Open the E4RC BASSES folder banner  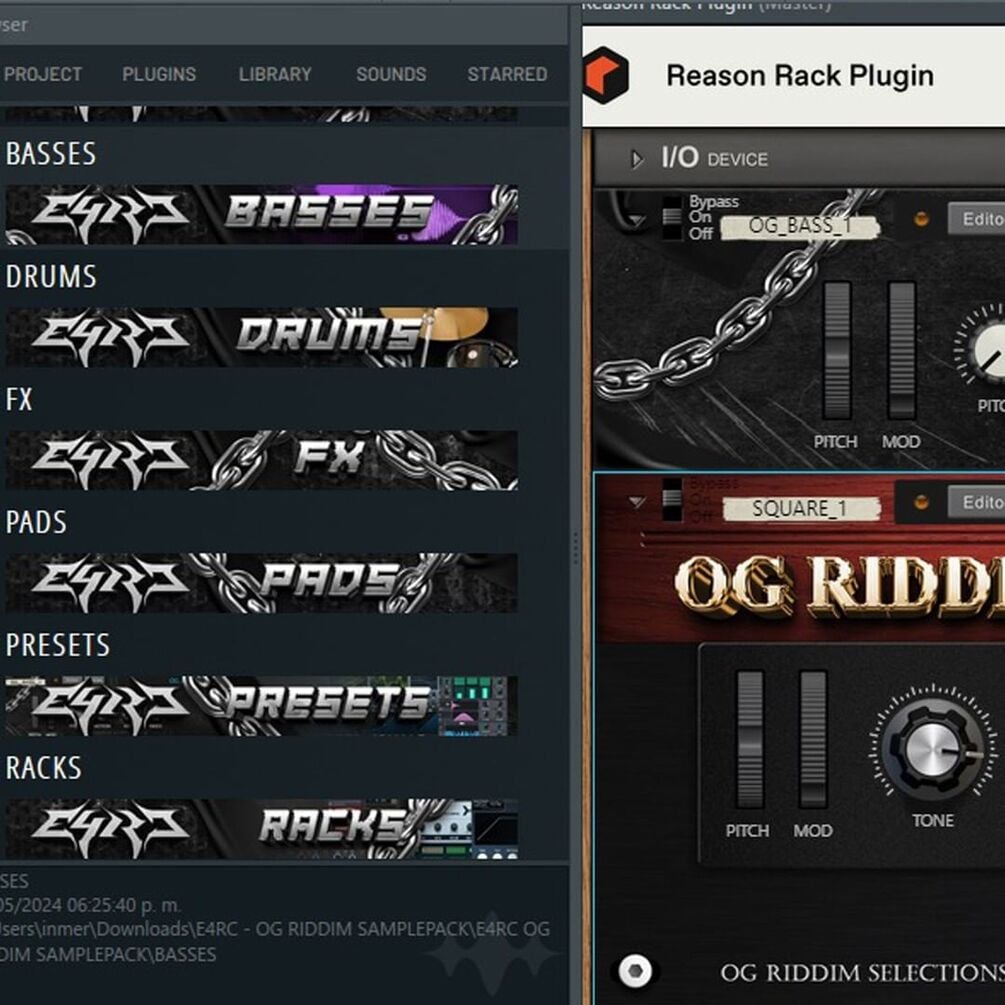tap(262, 214)
